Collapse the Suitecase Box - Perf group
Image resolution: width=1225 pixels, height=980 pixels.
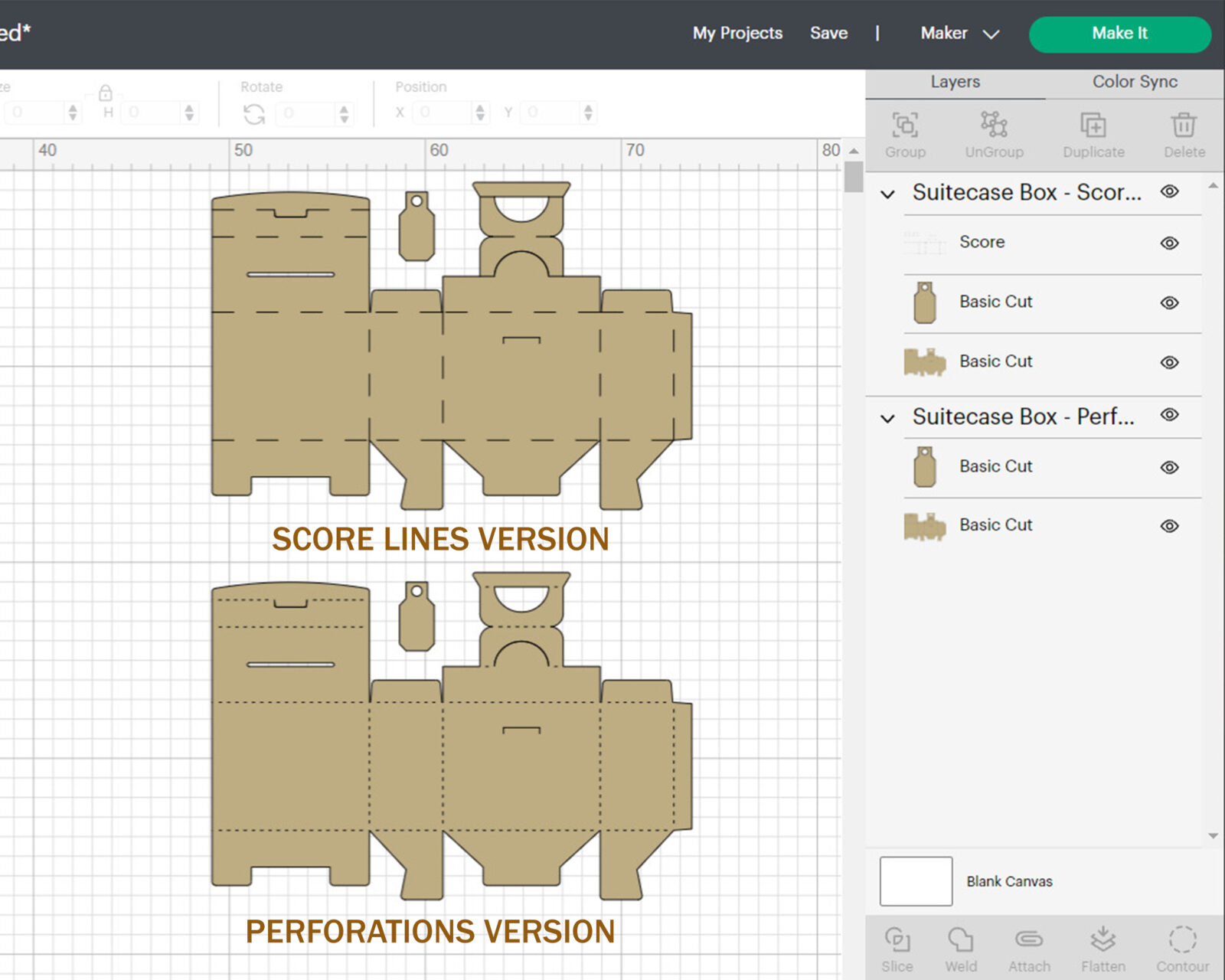coord(887,419)
